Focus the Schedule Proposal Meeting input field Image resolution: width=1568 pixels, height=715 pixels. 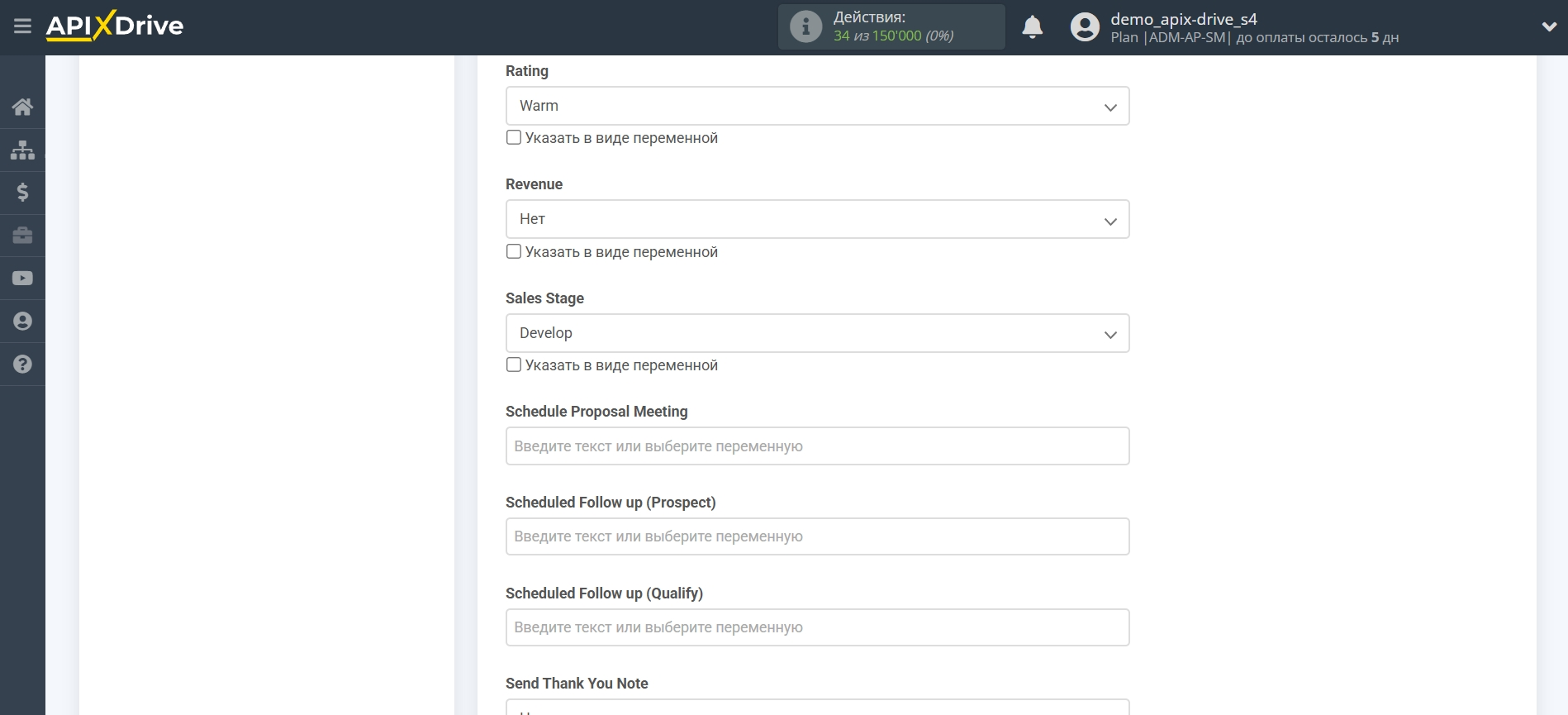817,446
